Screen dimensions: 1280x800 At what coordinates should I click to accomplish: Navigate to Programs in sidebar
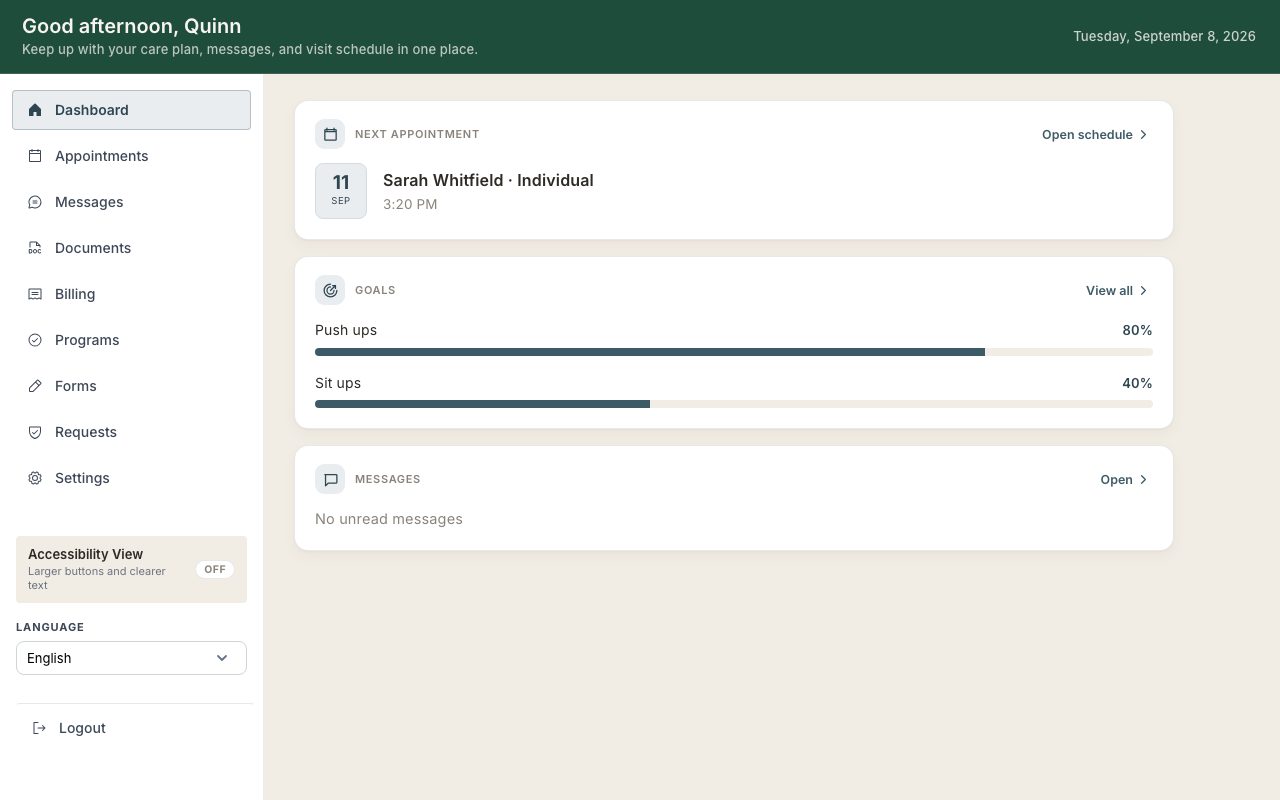[131, 340]
